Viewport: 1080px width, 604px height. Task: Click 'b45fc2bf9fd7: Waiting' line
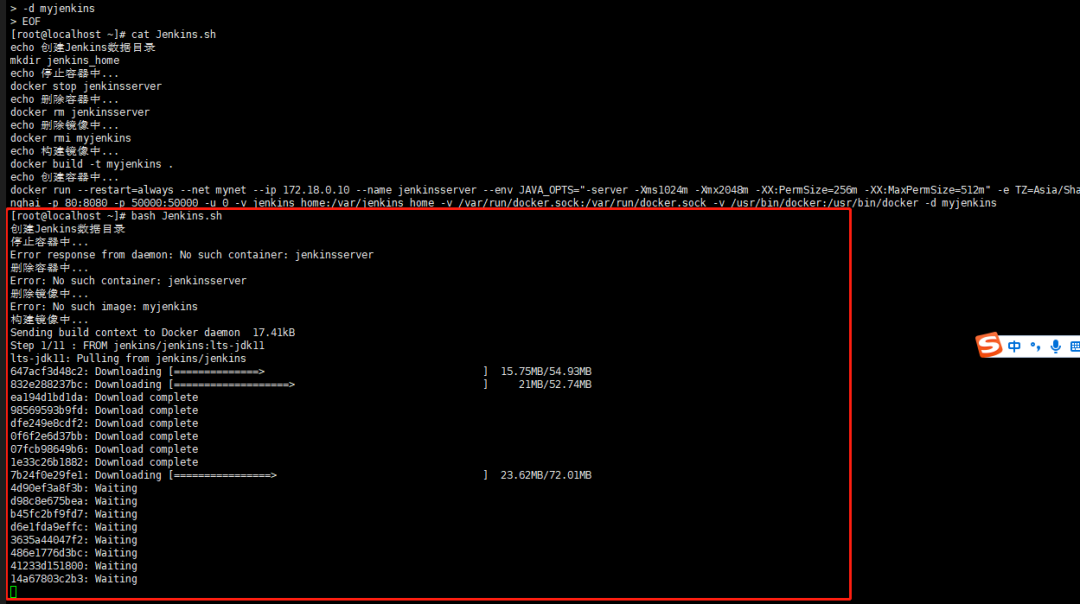[74, 514]
